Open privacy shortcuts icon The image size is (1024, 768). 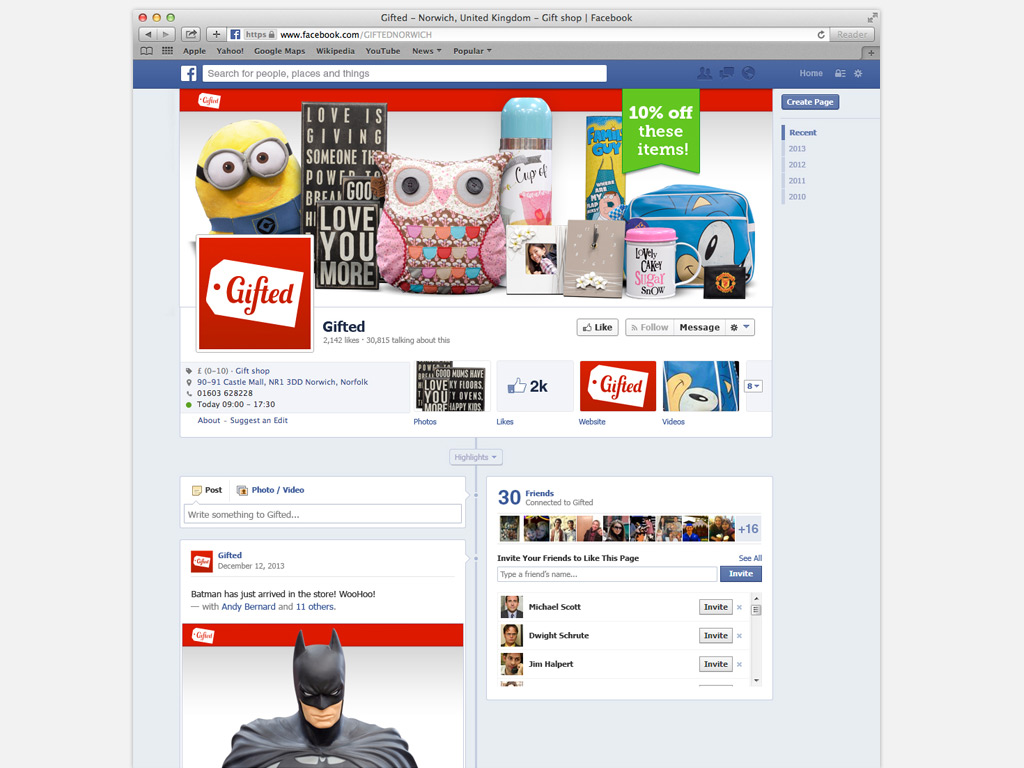(840, 74)
